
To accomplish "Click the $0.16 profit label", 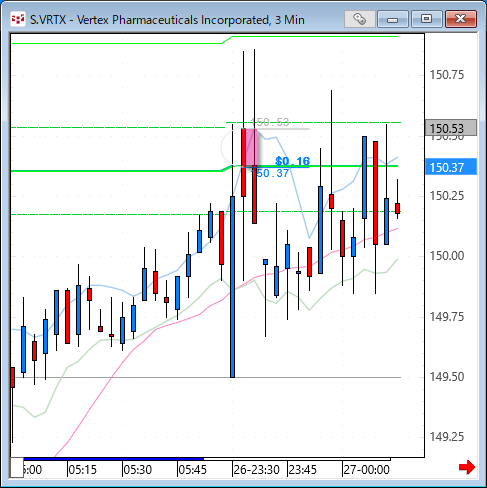I will pyautogui.click(x=293, y=161).
